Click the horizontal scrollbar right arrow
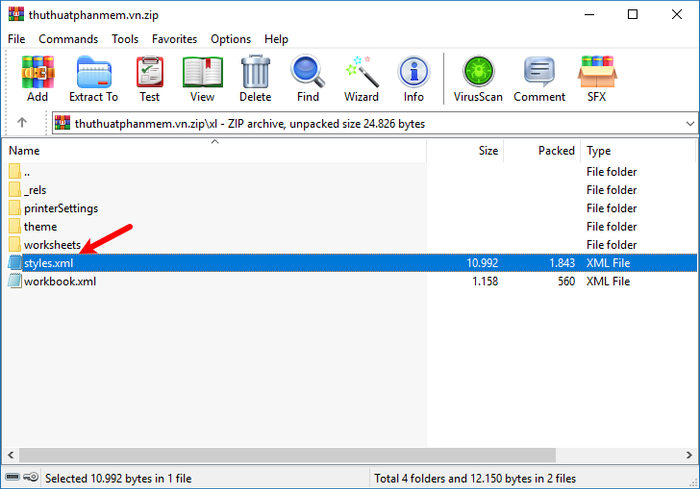The image size is (700, 489). [689, 455]
